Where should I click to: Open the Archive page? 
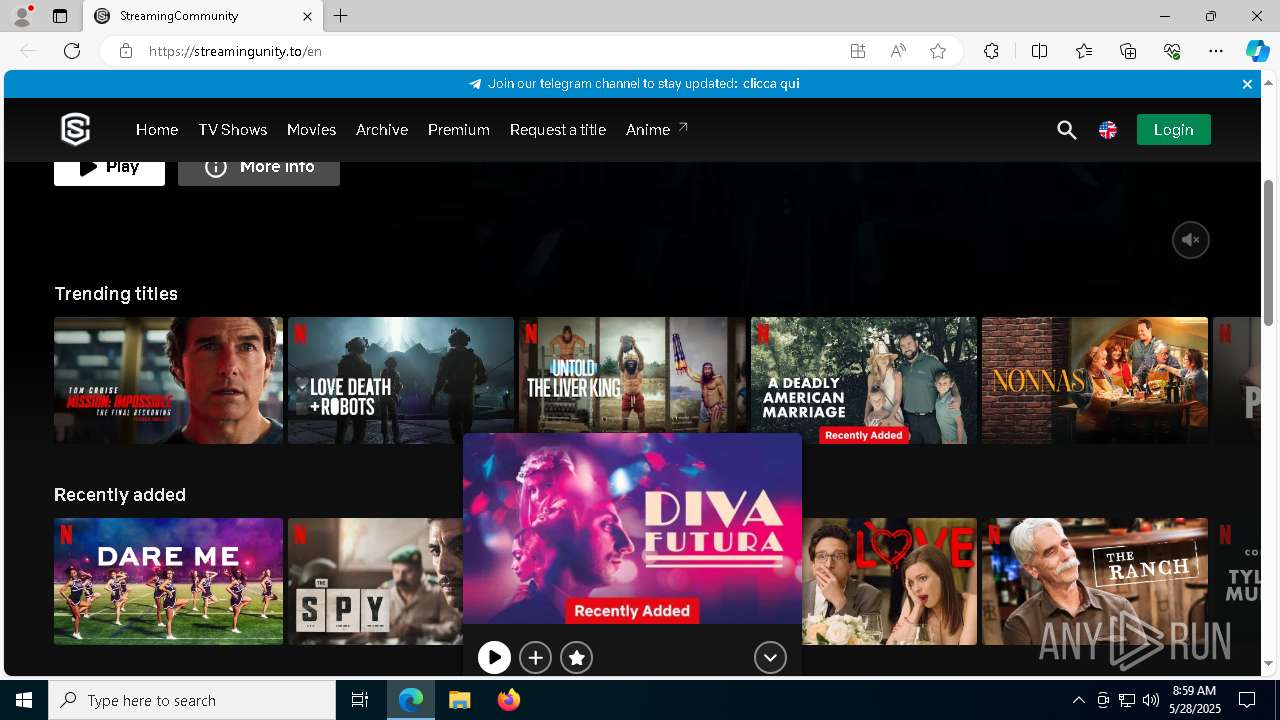pyautogui.click(x=382, y=130)
